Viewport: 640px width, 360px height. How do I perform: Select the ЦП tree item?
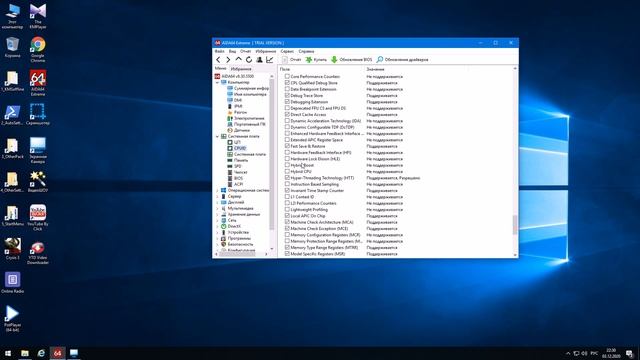pyautogui.click(x=234, y=142)
